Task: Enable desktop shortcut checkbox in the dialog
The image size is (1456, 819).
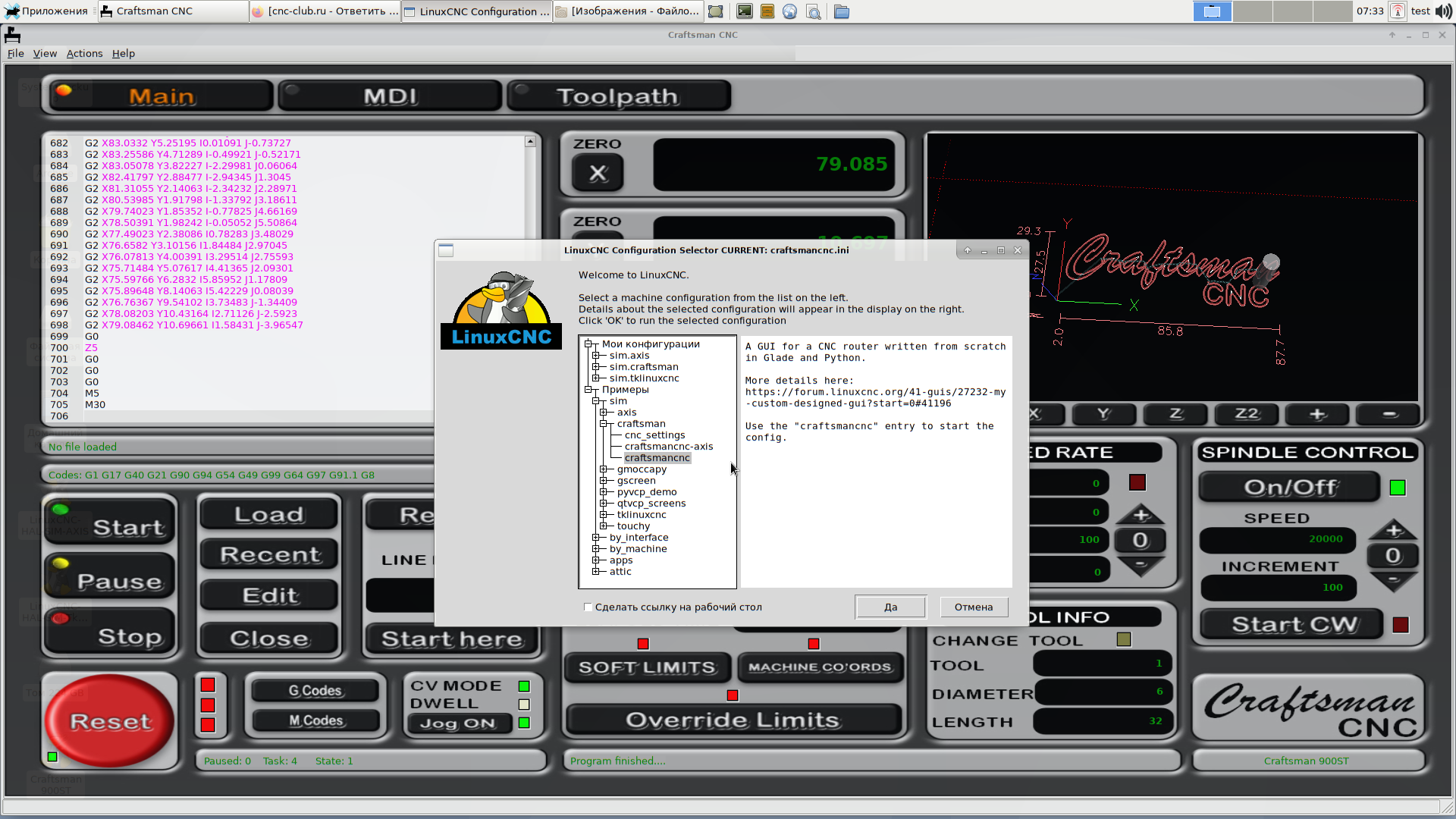Action: click(588, 607)
